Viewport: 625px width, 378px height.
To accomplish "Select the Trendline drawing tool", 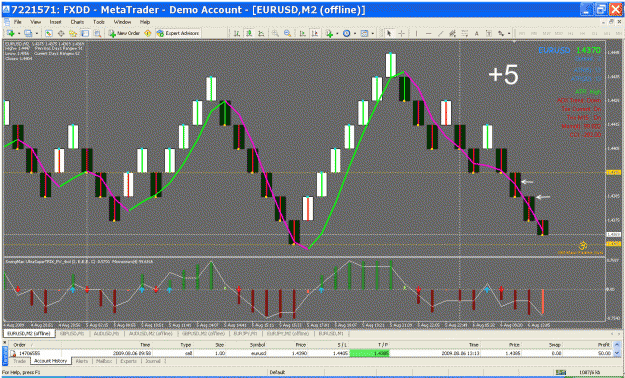I will [x=440, y=33].
